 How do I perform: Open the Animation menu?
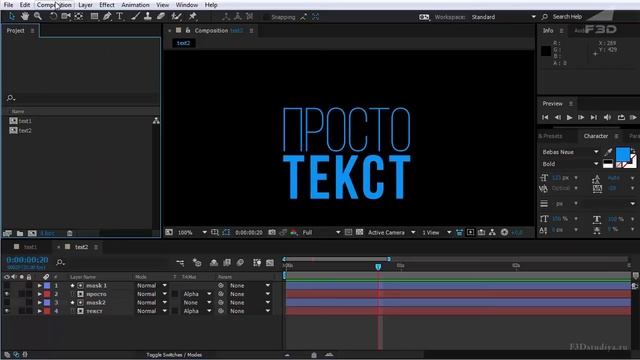(135, 5)
